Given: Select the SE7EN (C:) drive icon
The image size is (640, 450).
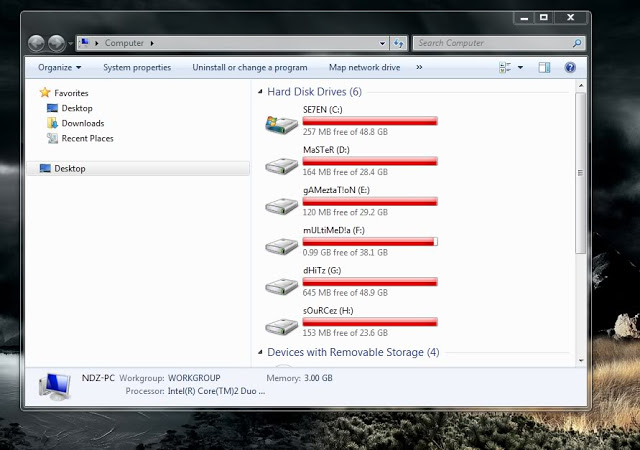Looking at the screenshot, I should pyautogui.click(x=281, y=124).
